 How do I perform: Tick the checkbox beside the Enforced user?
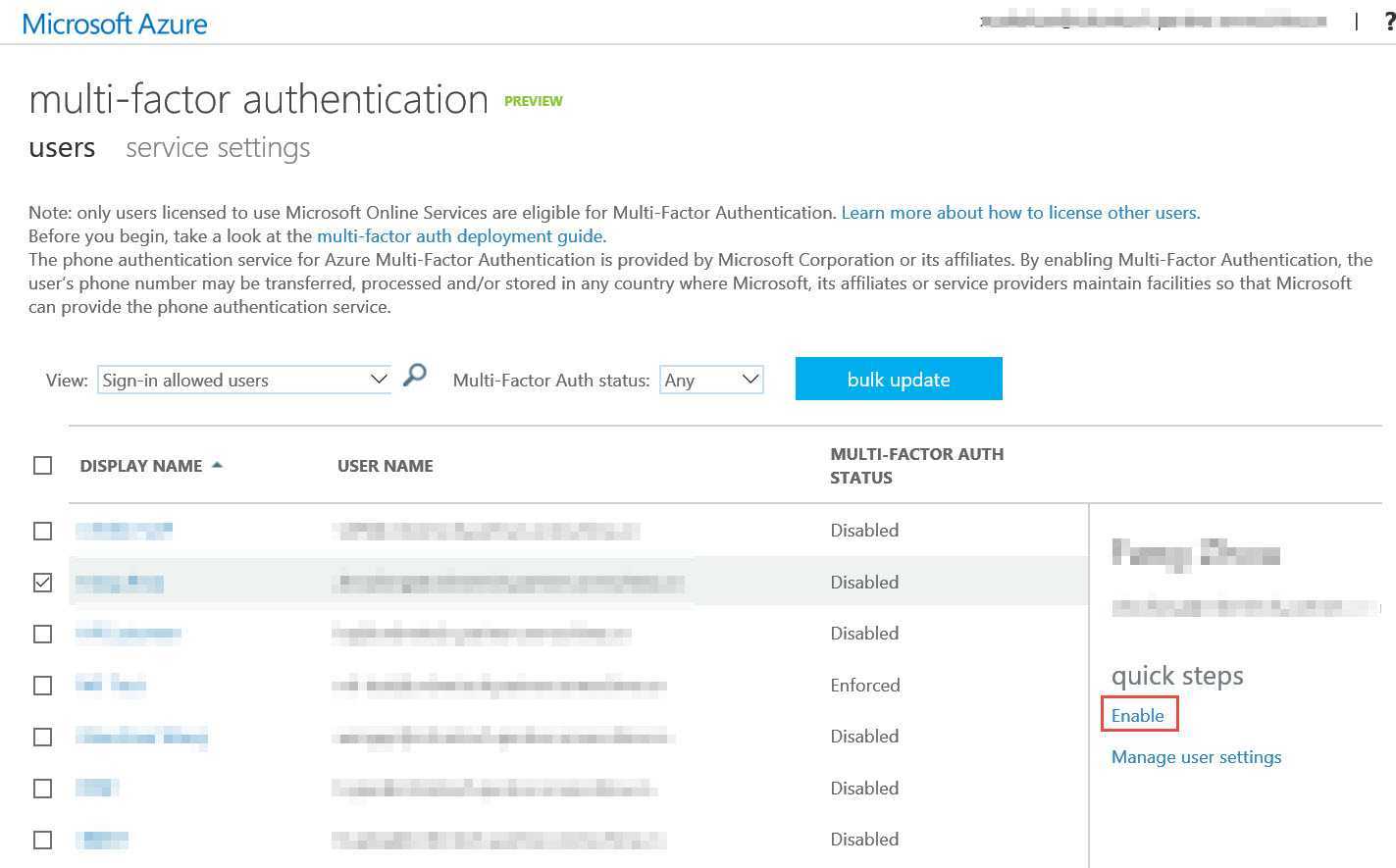42,686
